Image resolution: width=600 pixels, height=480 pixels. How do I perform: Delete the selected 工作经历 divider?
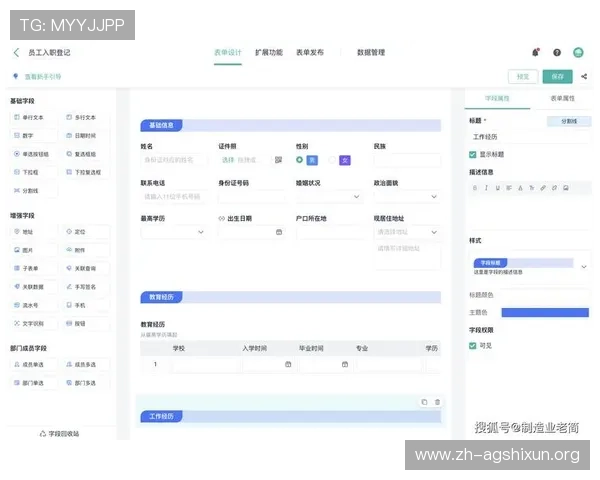(437, 402)
